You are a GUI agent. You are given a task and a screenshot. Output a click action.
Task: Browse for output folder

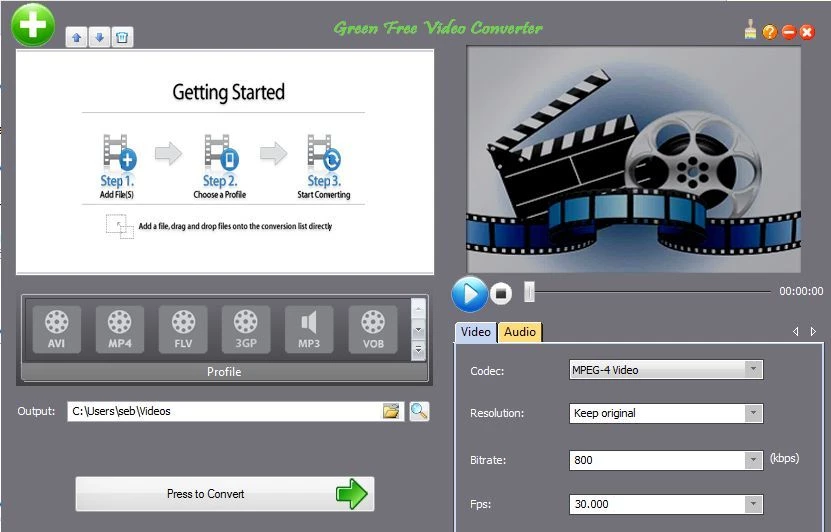click(391, 411)
